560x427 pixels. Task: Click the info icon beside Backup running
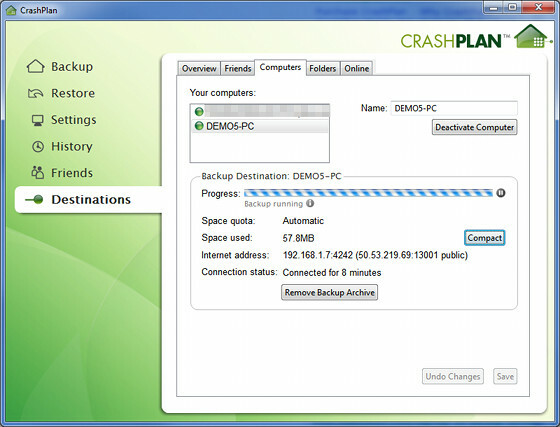tap(310, 204)
